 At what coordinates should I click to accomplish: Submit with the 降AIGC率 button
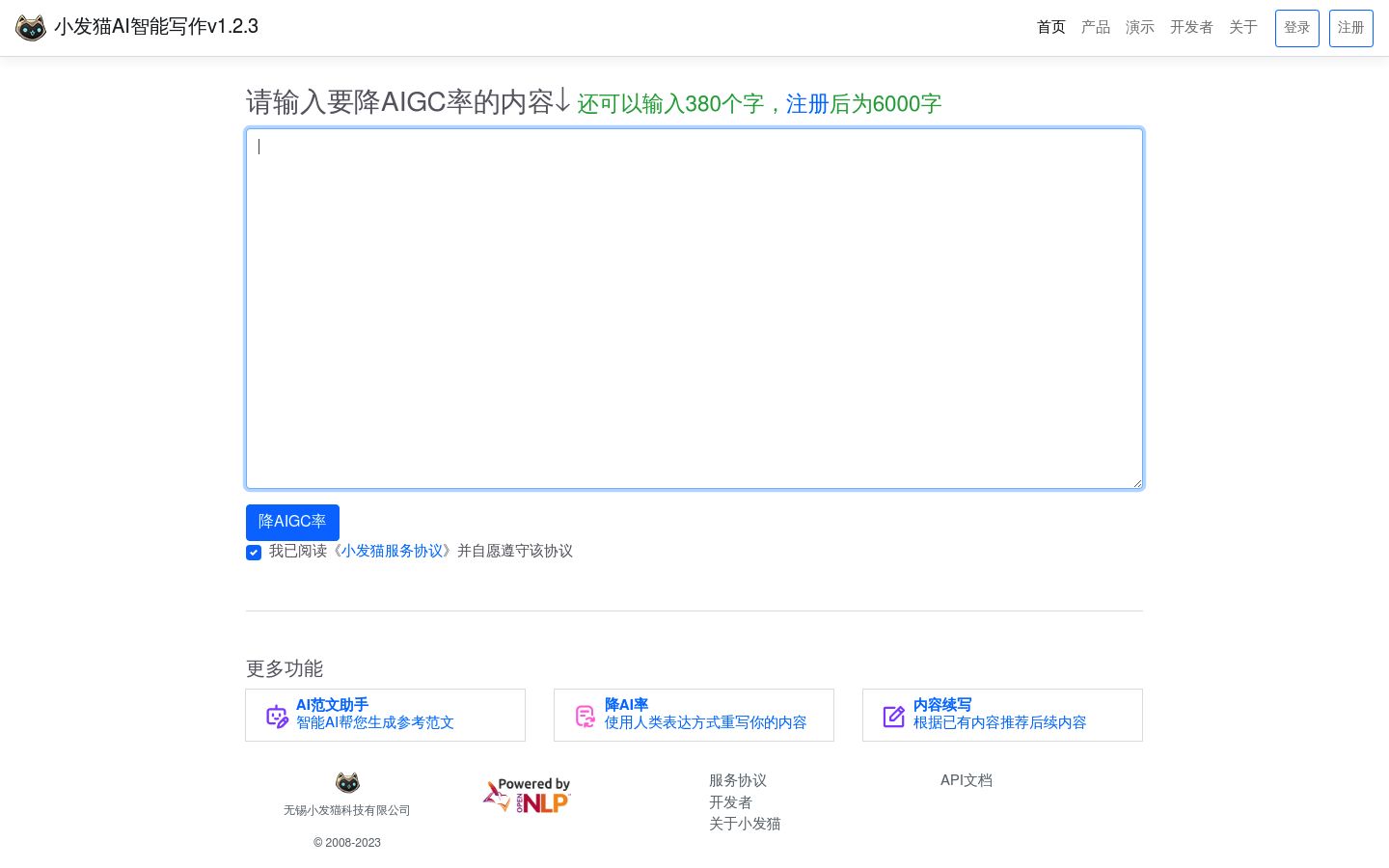point(292,522)
